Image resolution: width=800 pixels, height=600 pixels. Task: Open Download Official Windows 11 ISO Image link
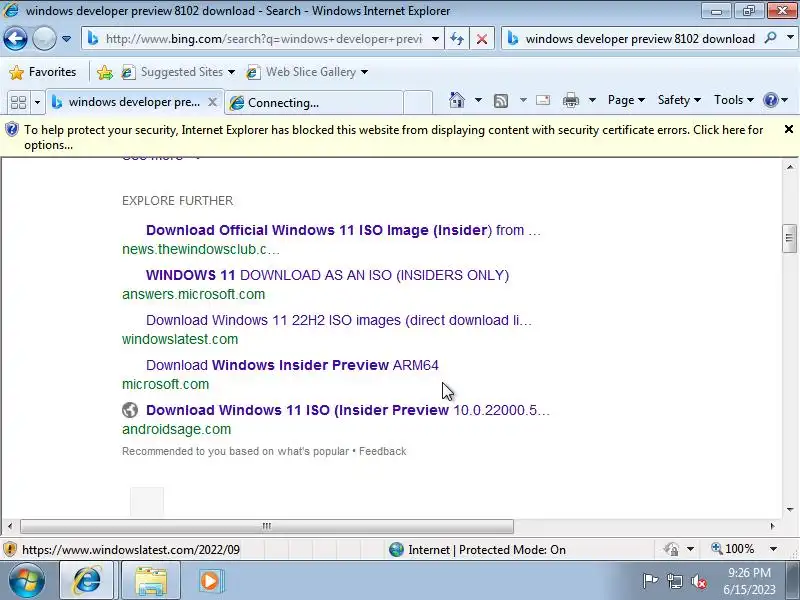pyautogui.click(x=343, y=230)
